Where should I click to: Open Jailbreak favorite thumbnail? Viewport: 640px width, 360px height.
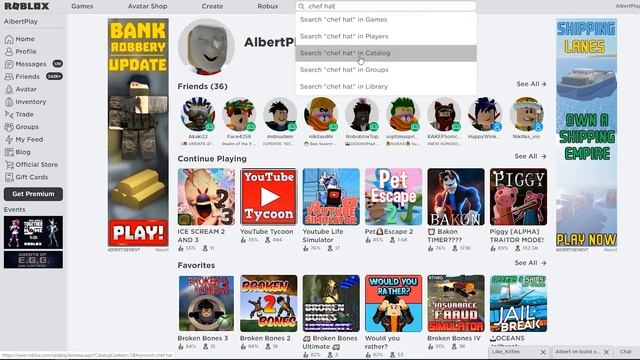pos(518,303)
